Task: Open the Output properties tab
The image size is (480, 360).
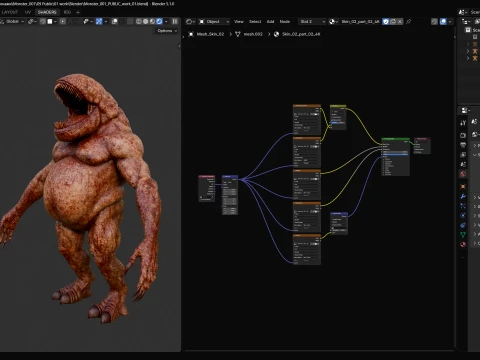Action: coord(463,145)
